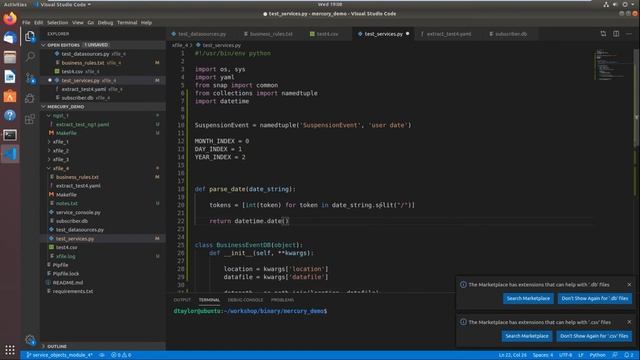Click Don't Show Again for '.csv' files
Screen dimensions: 640x360
[x=594, y=336]
